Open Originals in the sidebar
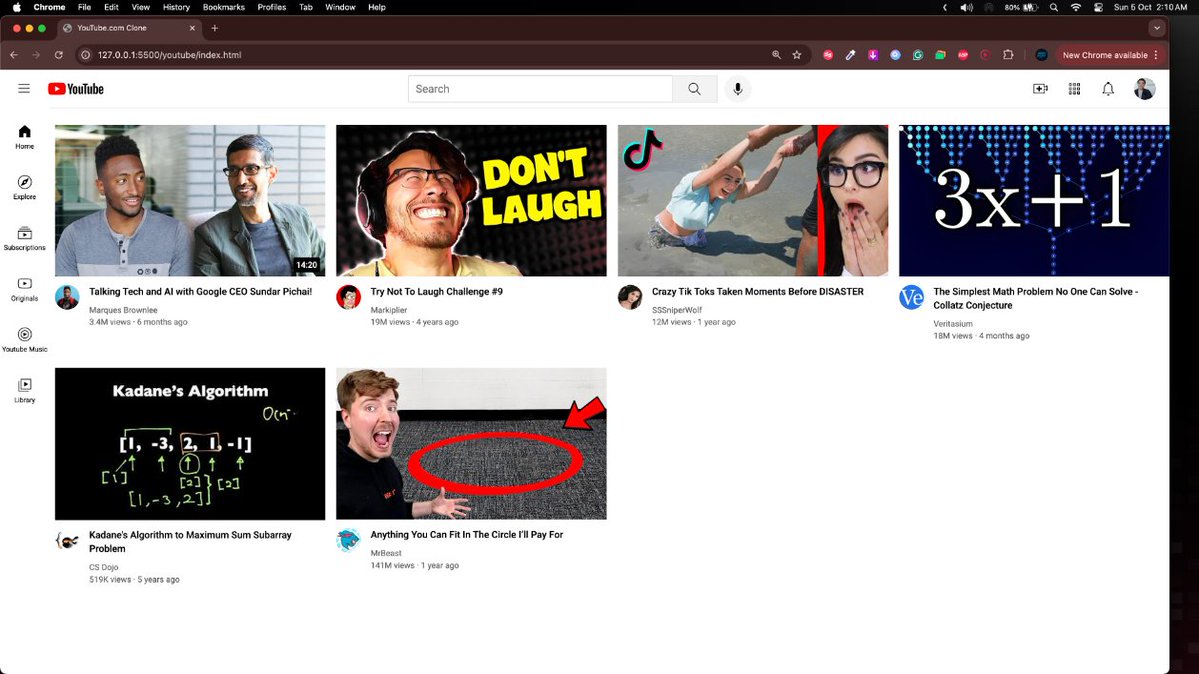 (24, 289)
